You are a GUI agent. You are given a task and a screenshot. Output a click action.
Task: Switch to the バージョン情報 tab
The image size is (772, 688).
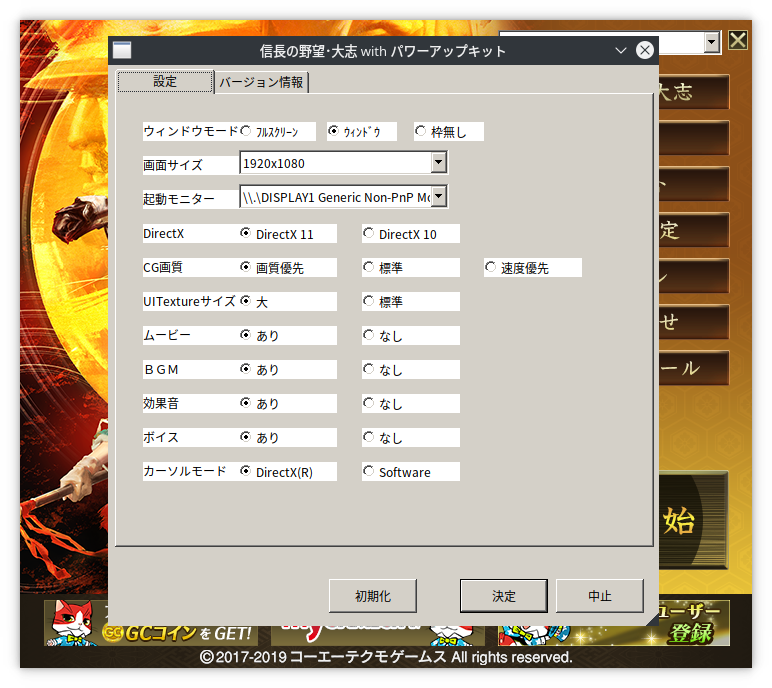tap(261, 82)
